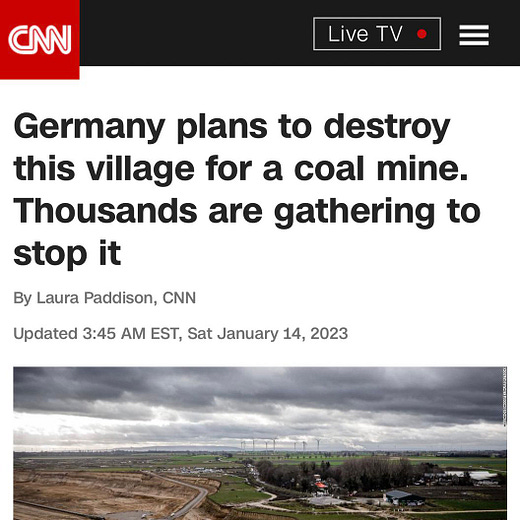This screenshot has height=520, width=520.
Task: Open the aerial coal mine photo
Action: [x=260, y=443]
